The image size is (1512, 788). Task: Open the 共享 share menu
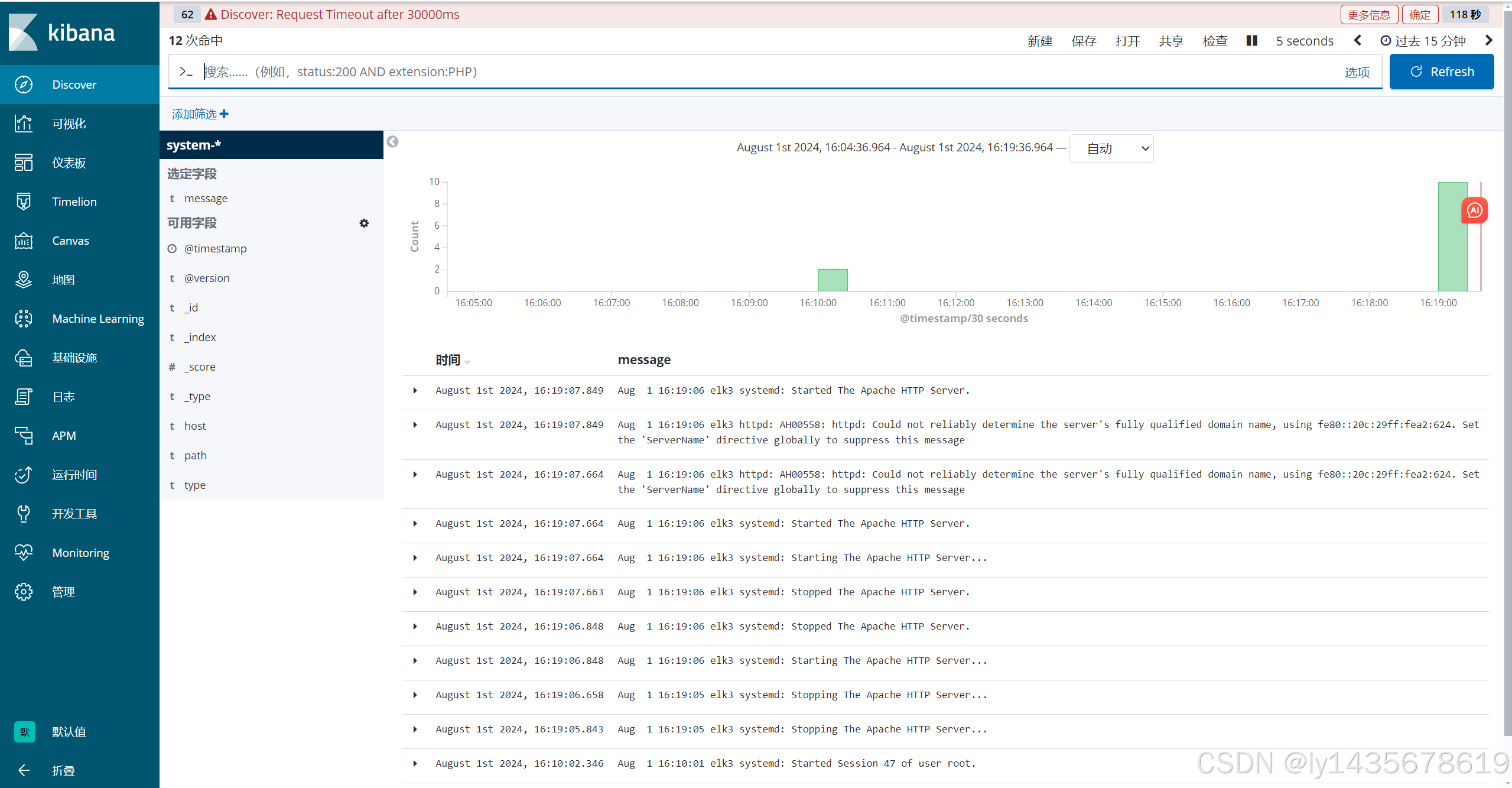(1171, 41)
